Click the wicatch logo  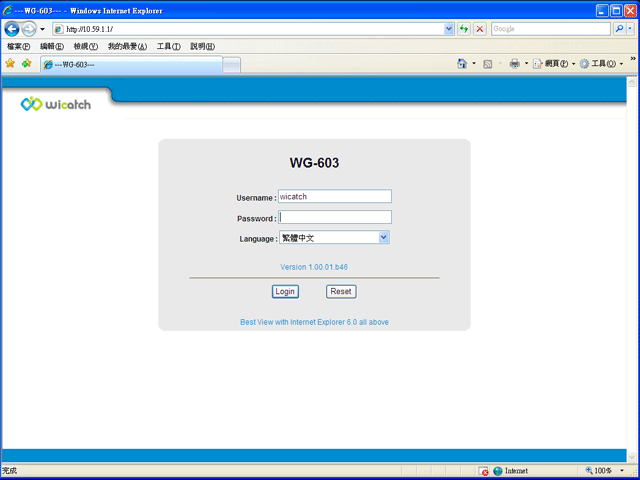coord(56,104)
